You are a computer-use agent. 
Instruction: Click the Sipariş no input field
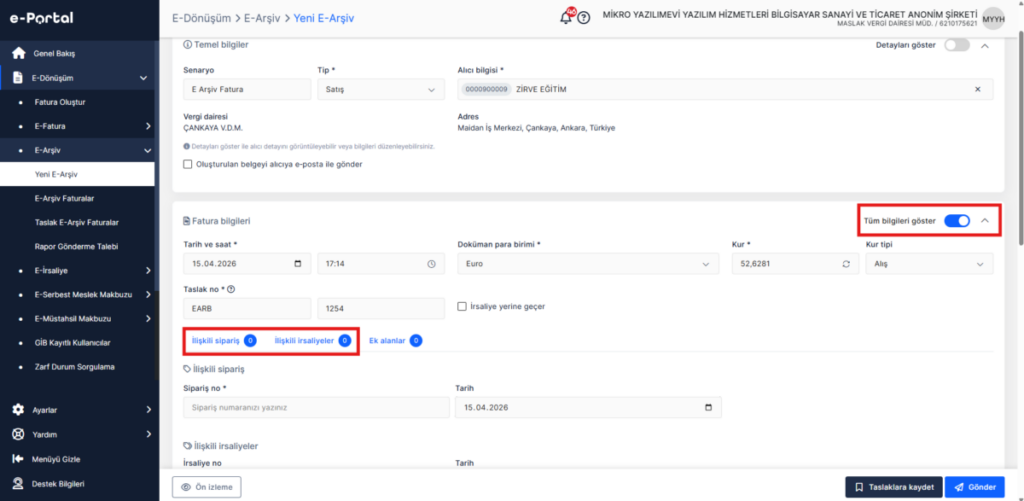317,408
